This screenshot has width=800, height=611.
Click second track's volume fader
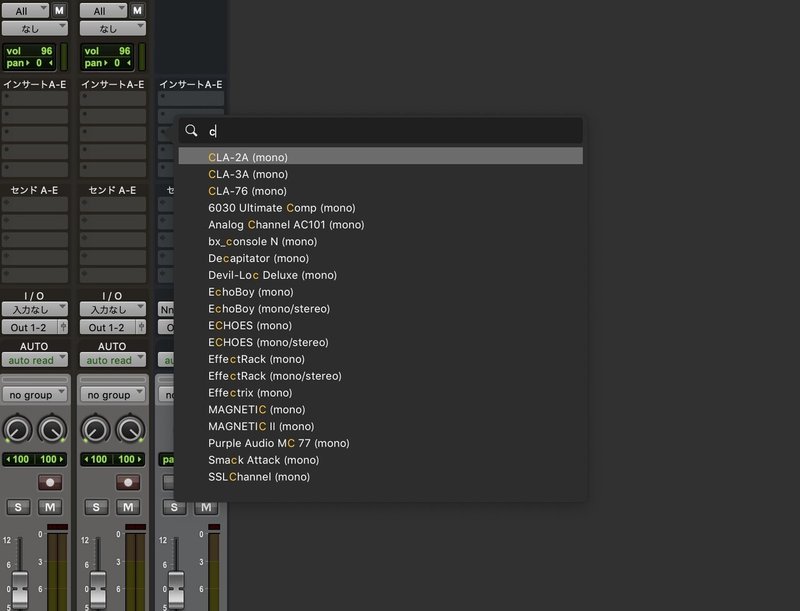tap(98, 589)
